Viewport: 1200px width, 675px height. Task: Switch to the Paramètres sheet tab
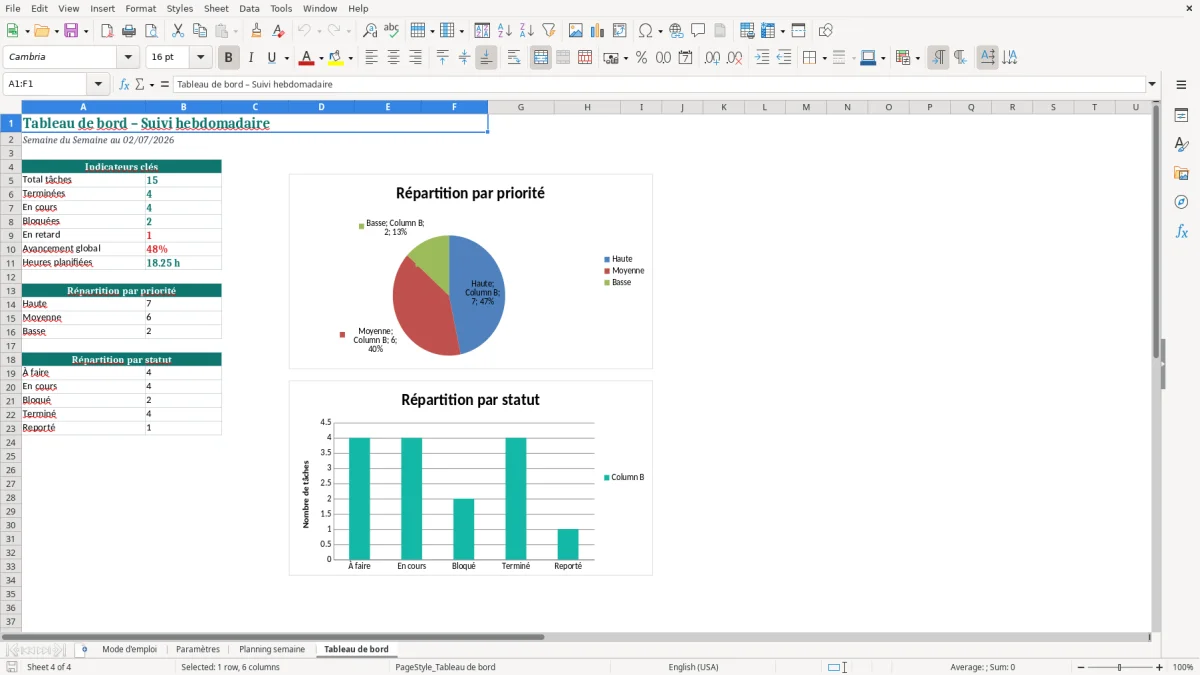point(198,650)
